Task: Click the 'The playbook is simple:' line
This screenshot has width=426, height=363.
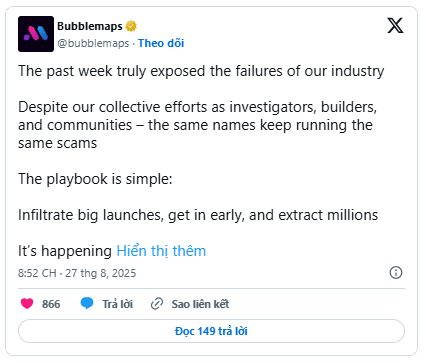Action: [x=95, y=179]
